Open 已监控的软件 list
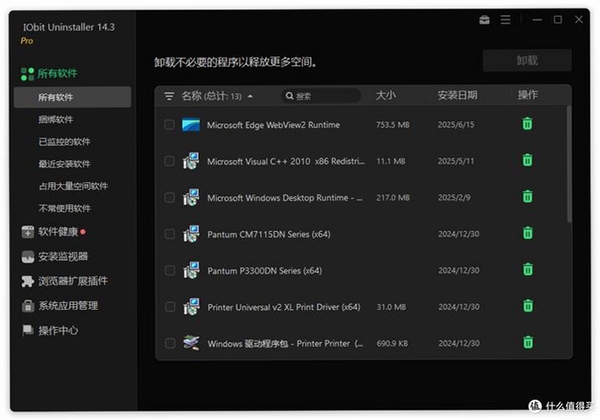 64,142
